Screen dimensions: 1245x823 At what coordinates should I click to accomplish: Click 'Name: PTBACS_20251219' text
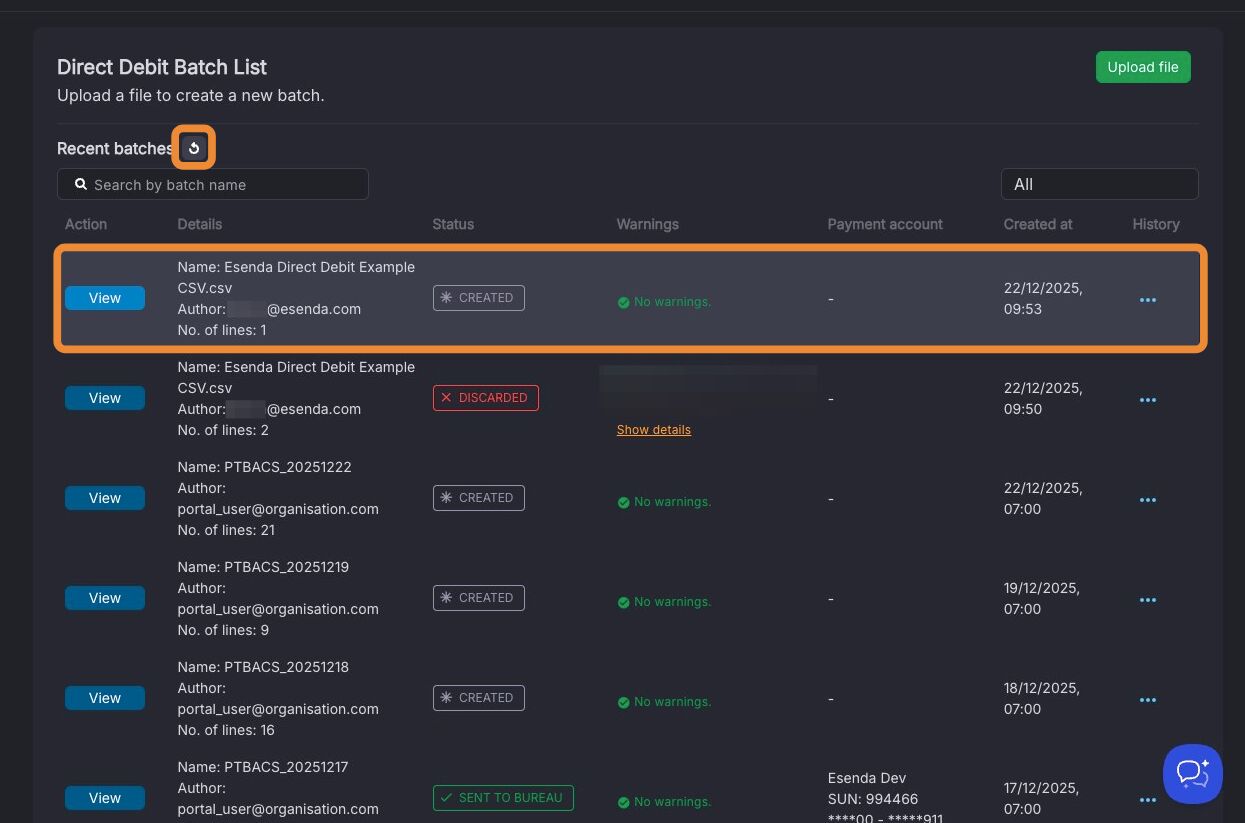263,567
